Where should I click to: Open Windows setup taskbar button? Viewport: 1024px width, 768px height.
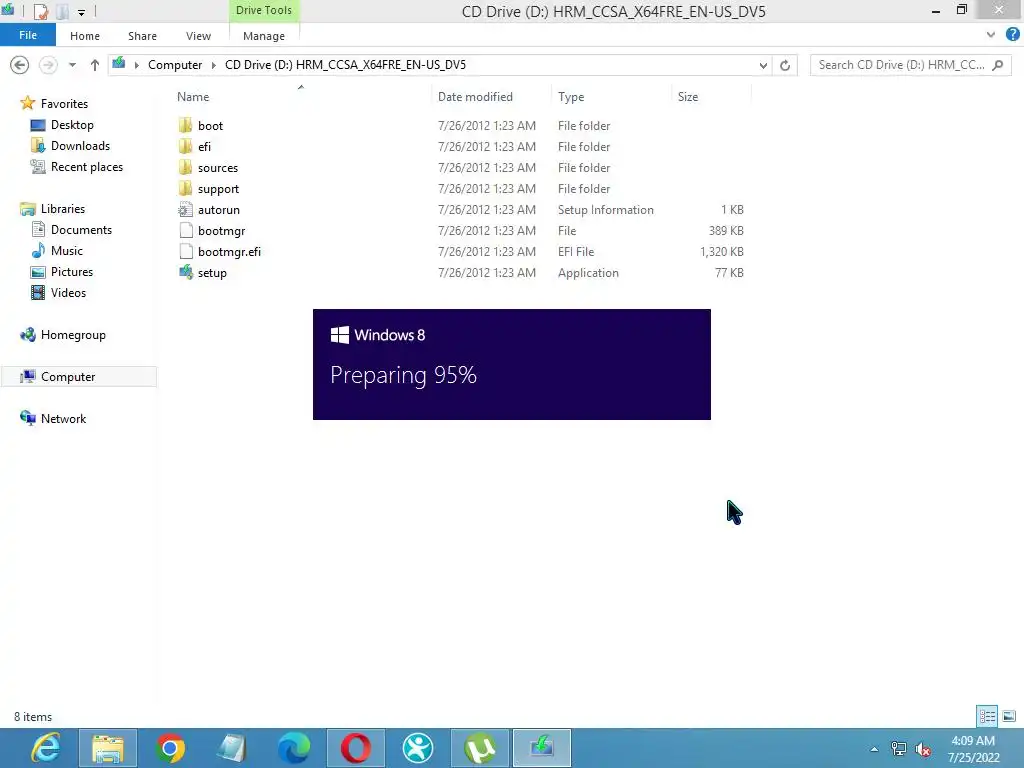(x=542, y=748)
